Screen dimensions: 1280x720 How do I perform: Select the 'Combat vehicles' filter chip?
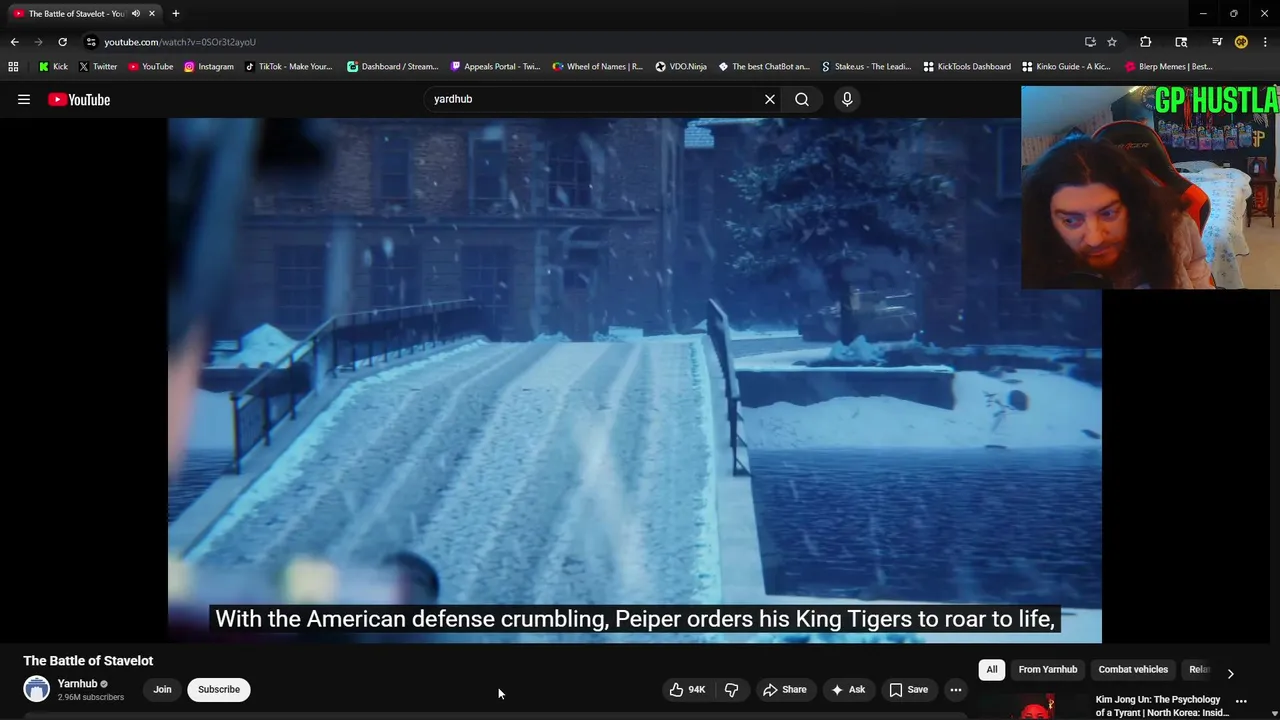tap(1133, 669)
